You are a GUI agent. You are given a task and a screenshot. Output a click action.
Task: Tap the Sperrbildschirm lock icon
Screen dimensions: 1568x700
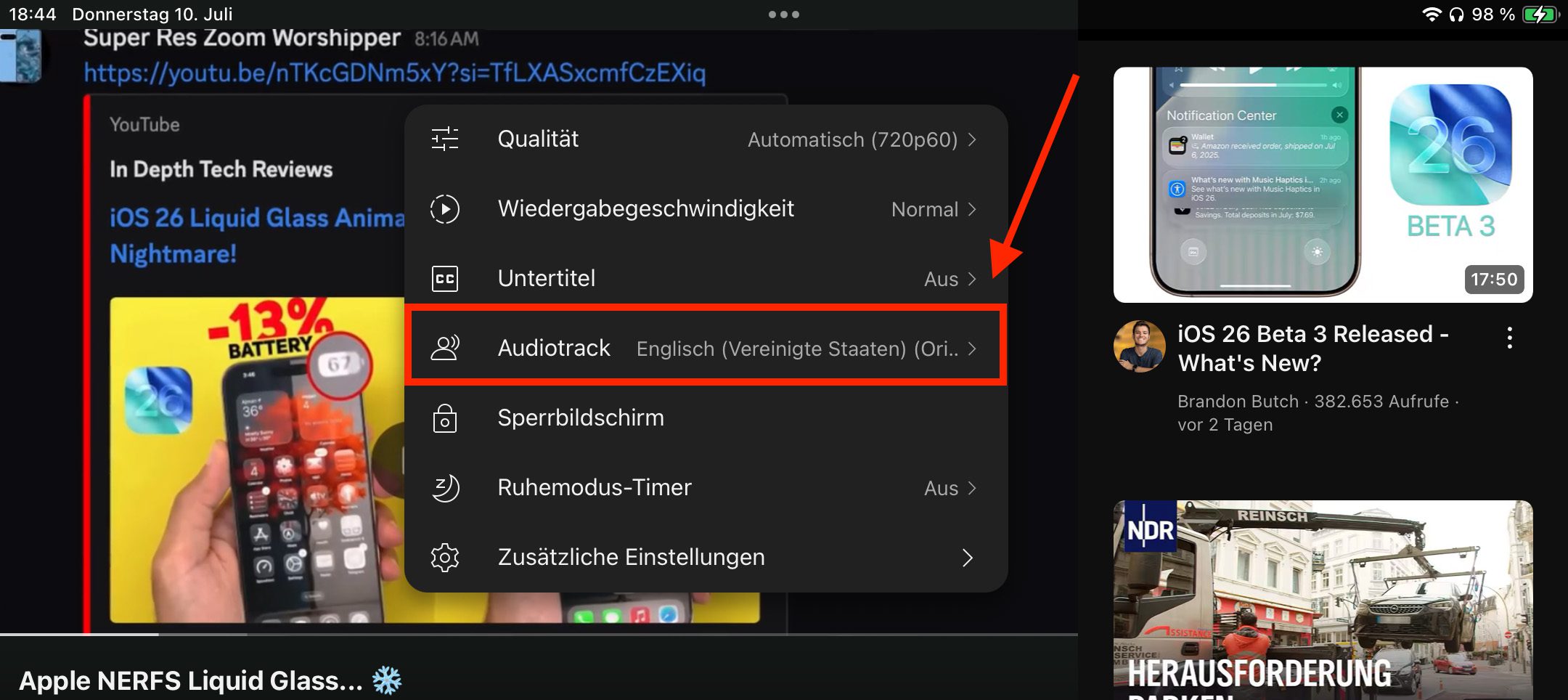coord(445,418)
